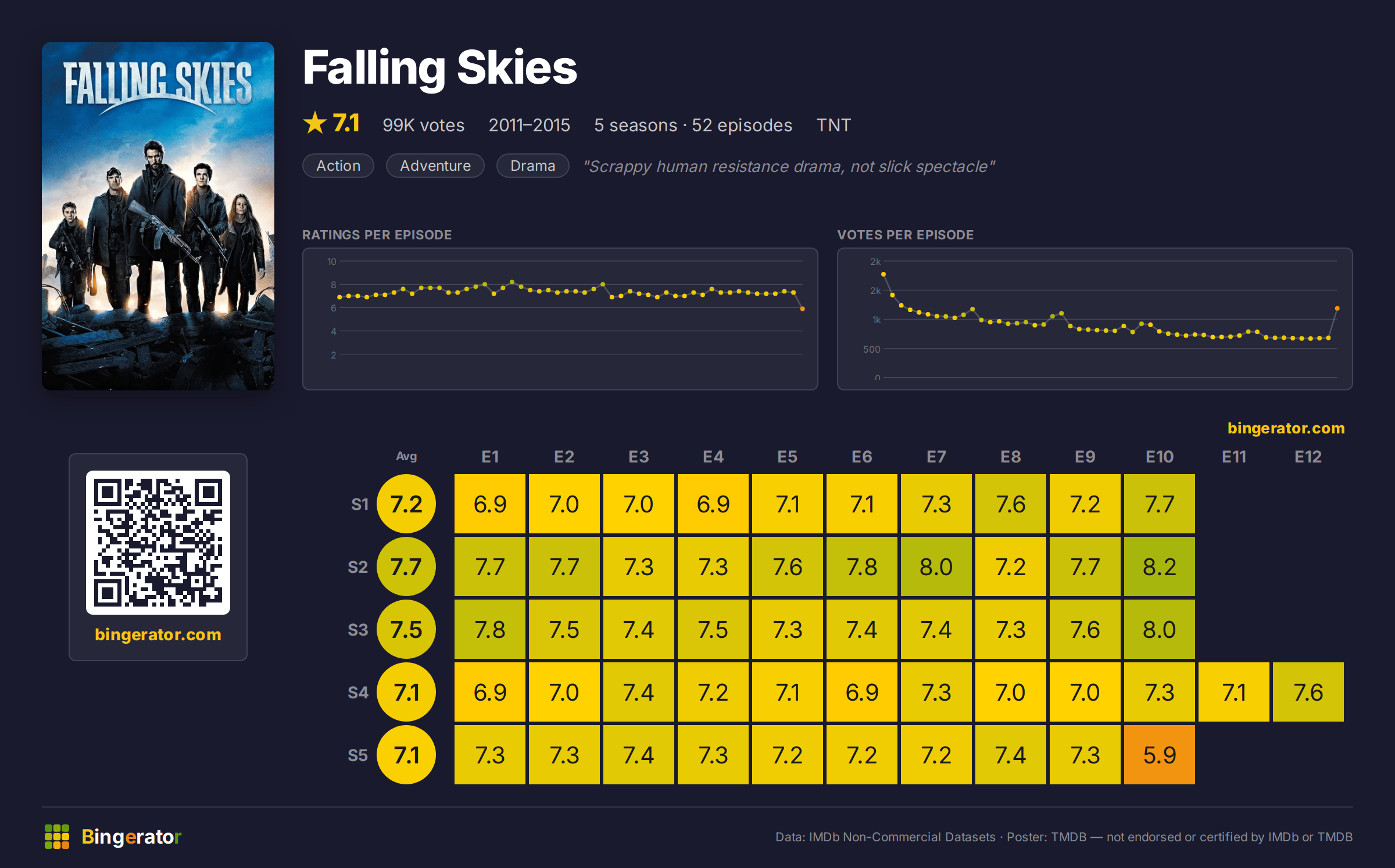Click the gold star rating icon
The image size is (1395, 868).
coord(315,123)
